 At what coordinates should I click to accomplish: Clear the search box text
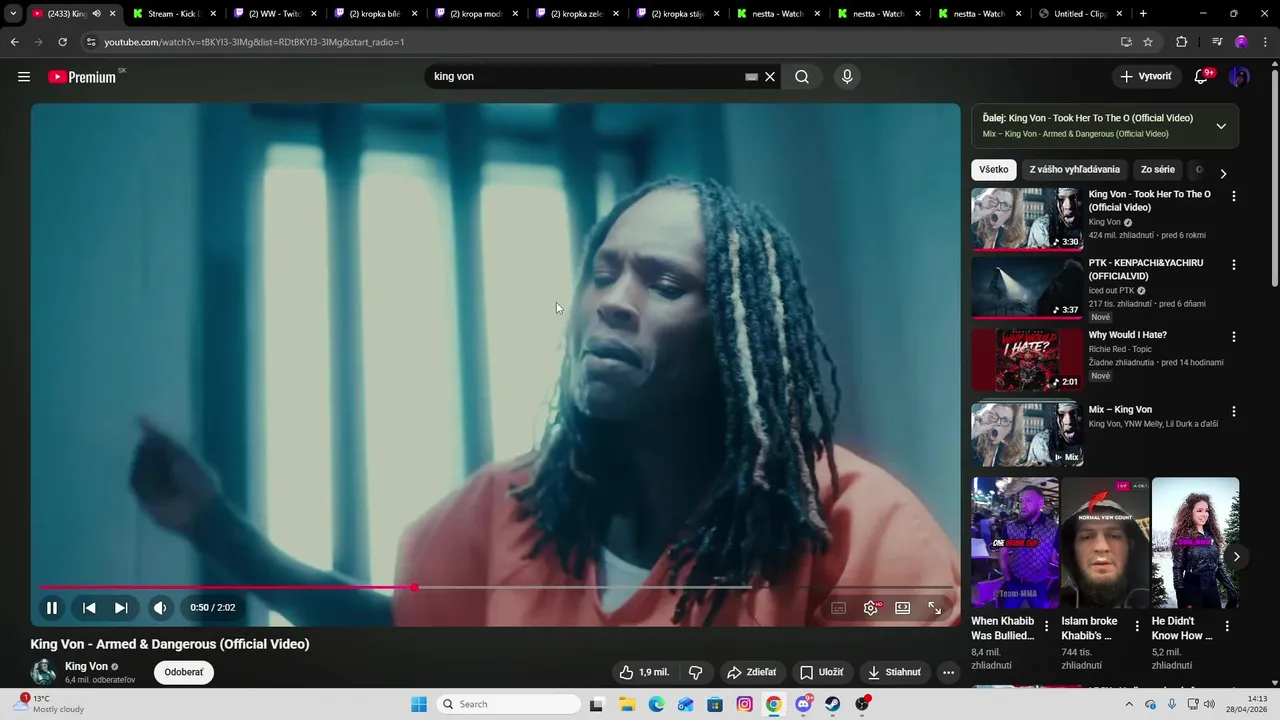pos(770,77)
